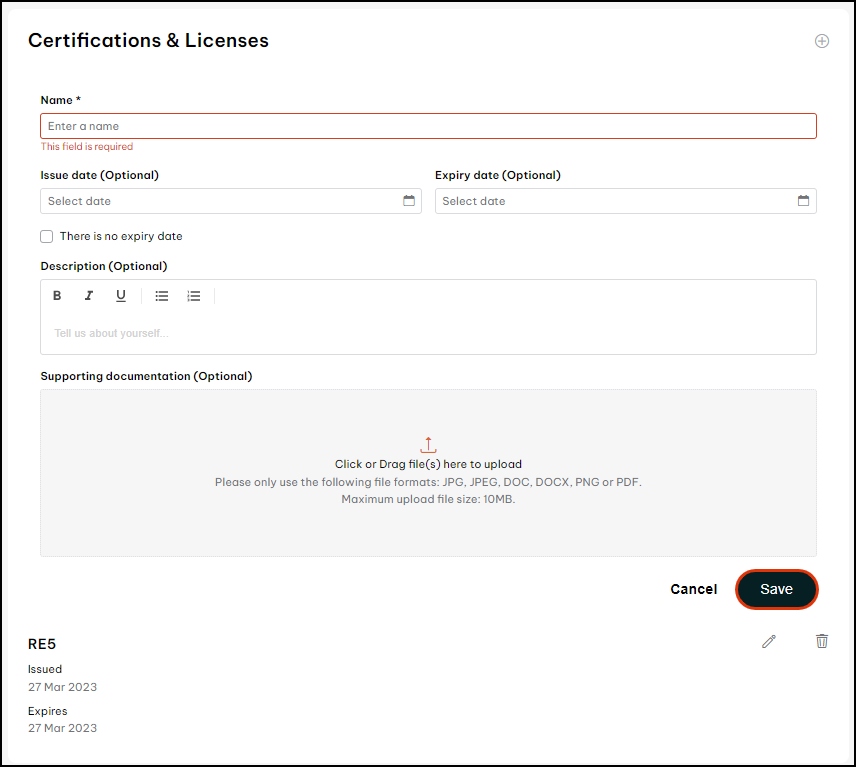This screenshot has height=767, width=856.
Task: Click into the Issue date field
Action: pyautogui.click(x=220, y=201)
